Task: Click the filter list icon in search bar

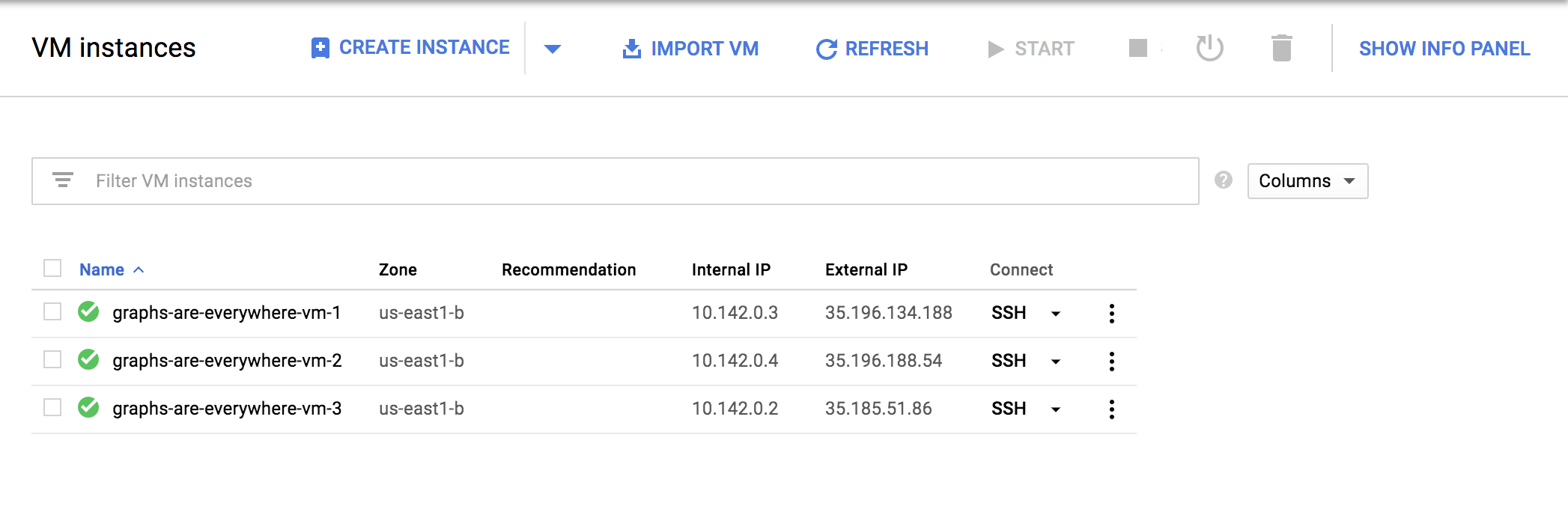Action: [63, 180]
